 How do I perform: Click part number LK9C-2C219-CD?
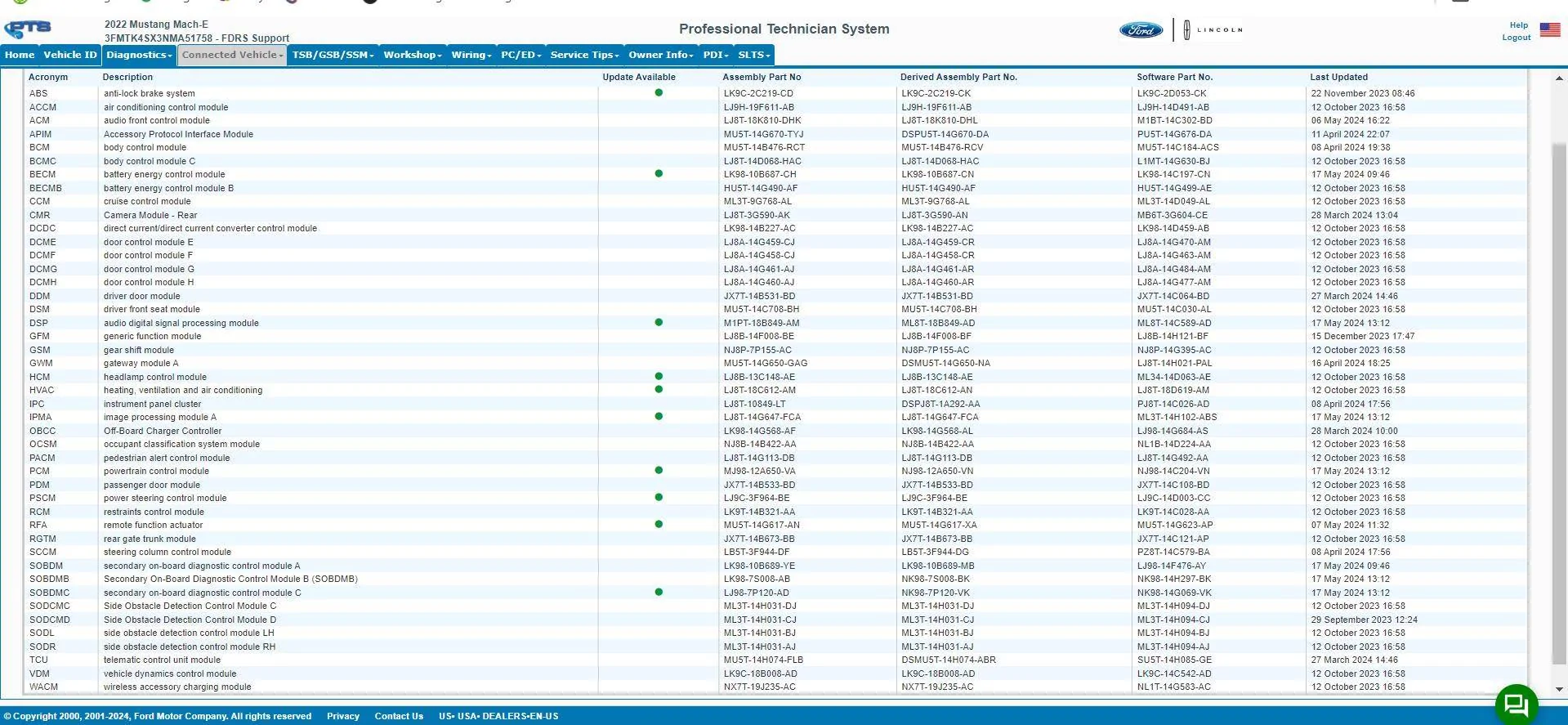tap(758, 93)
